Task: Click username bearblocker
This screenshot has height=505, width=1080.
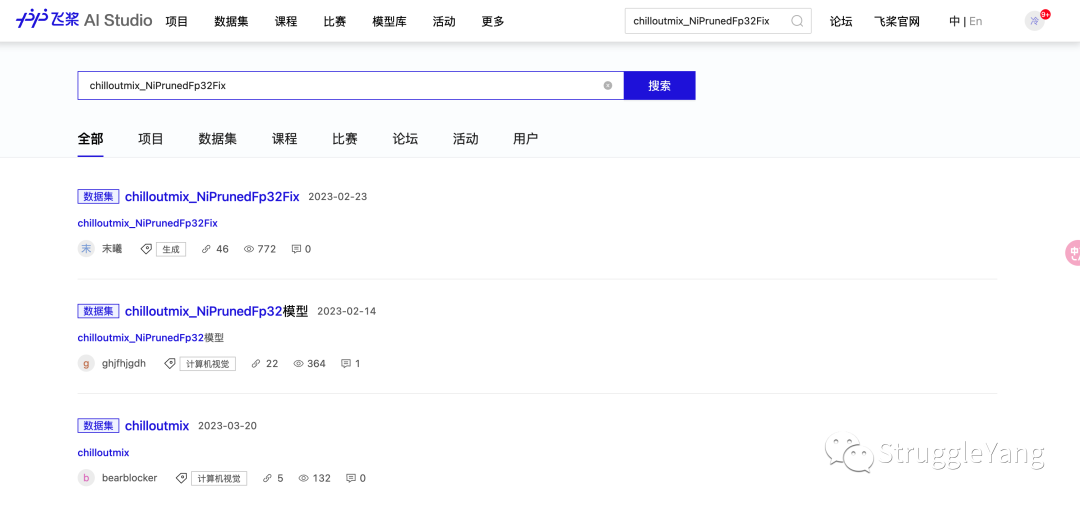Action: (x=129, y=477)
